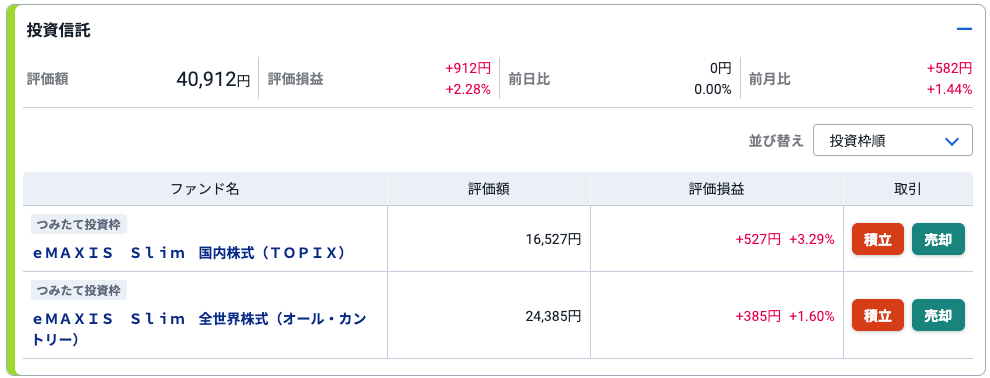This screenshot has width=990, height=378.
Task: Click 売却 button for 国内株式(TOPIX) fund
Action: pyautogui.click(x=938, y=239)
